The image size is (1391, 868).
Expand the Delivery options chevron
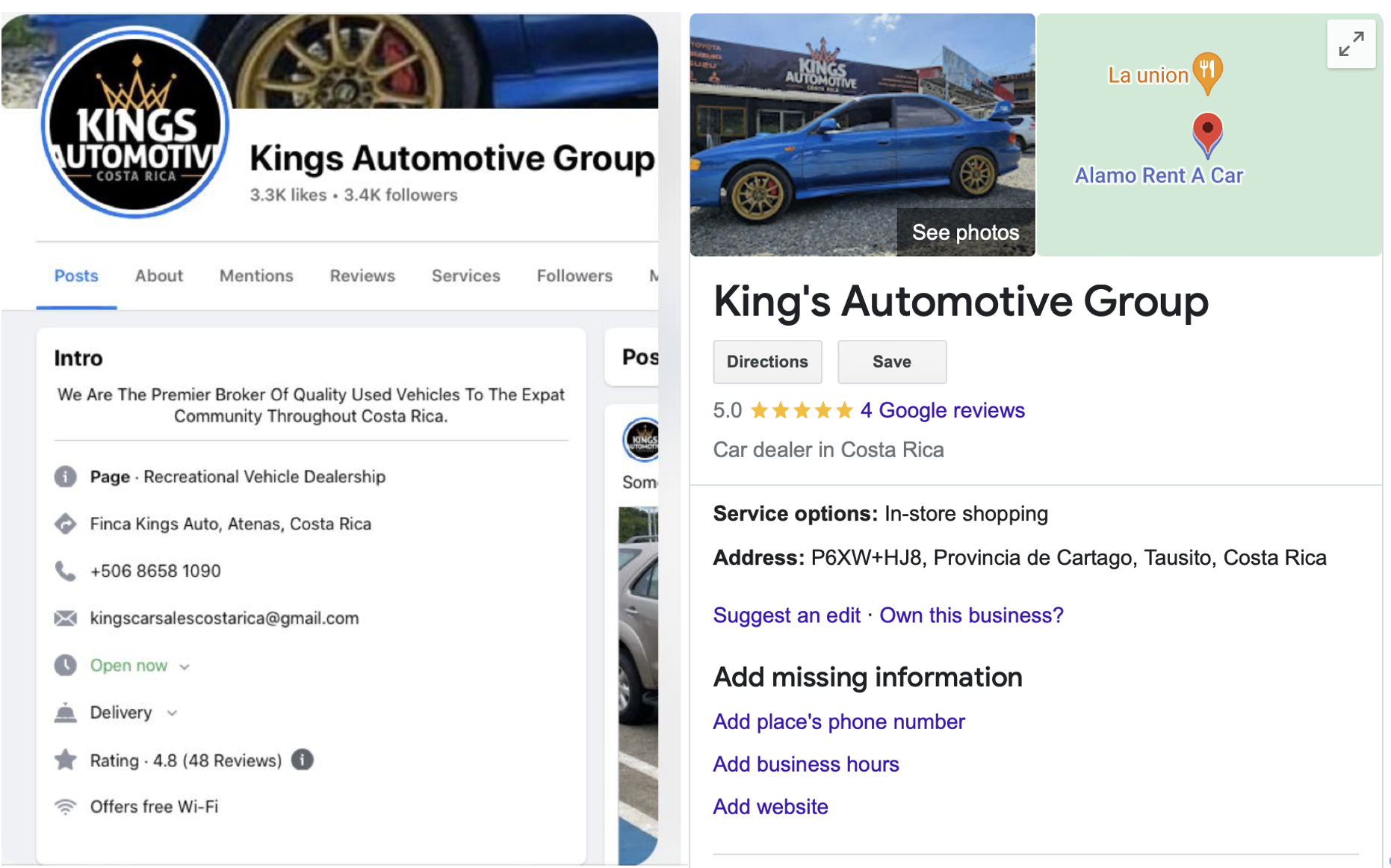pyautogui.click(x=172, y=713)
